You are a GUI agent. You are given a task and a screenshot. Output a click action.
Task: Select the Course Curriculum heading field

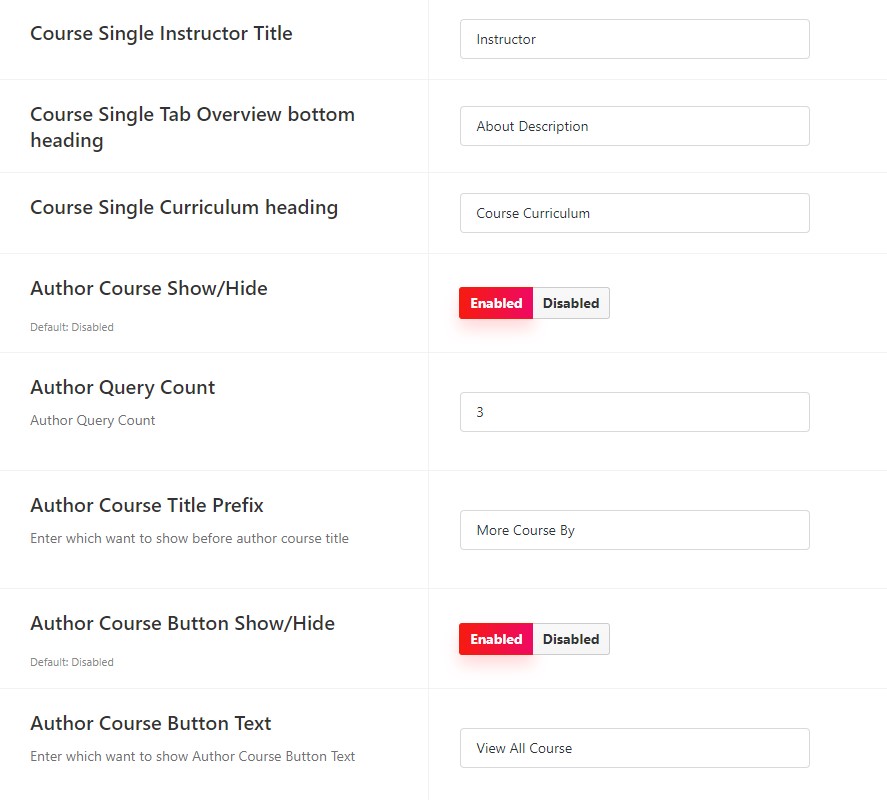(635, 213)
